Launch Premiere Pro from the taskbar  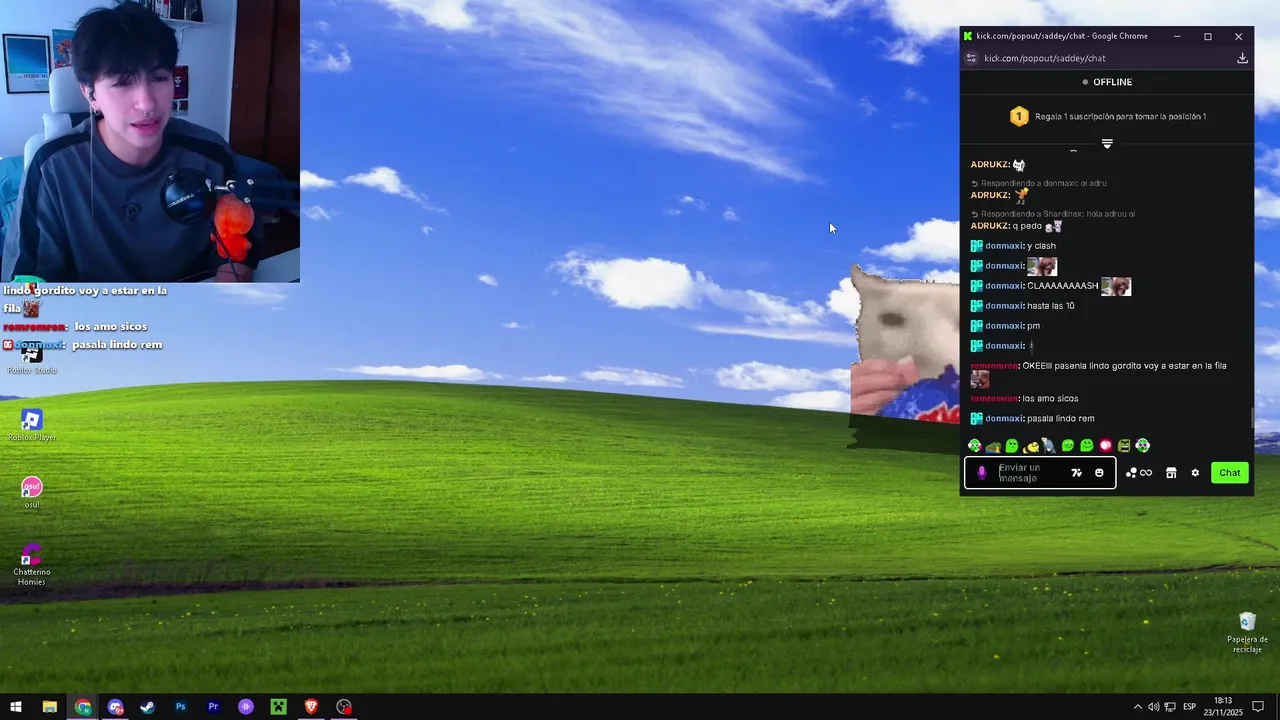click(213, 707)
